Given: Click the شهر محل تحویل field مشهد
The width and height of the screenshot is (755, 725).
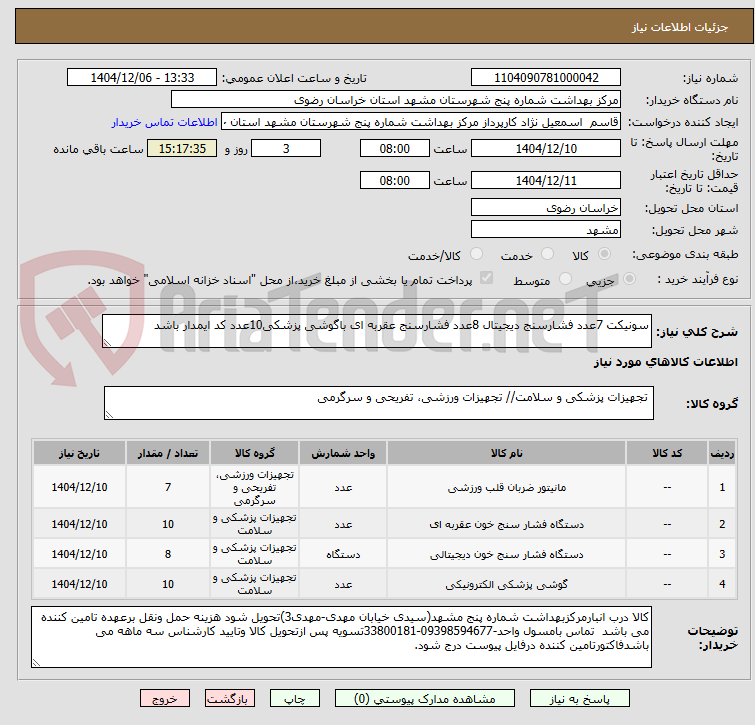Looking at the screenshot, I should (546, 230).
